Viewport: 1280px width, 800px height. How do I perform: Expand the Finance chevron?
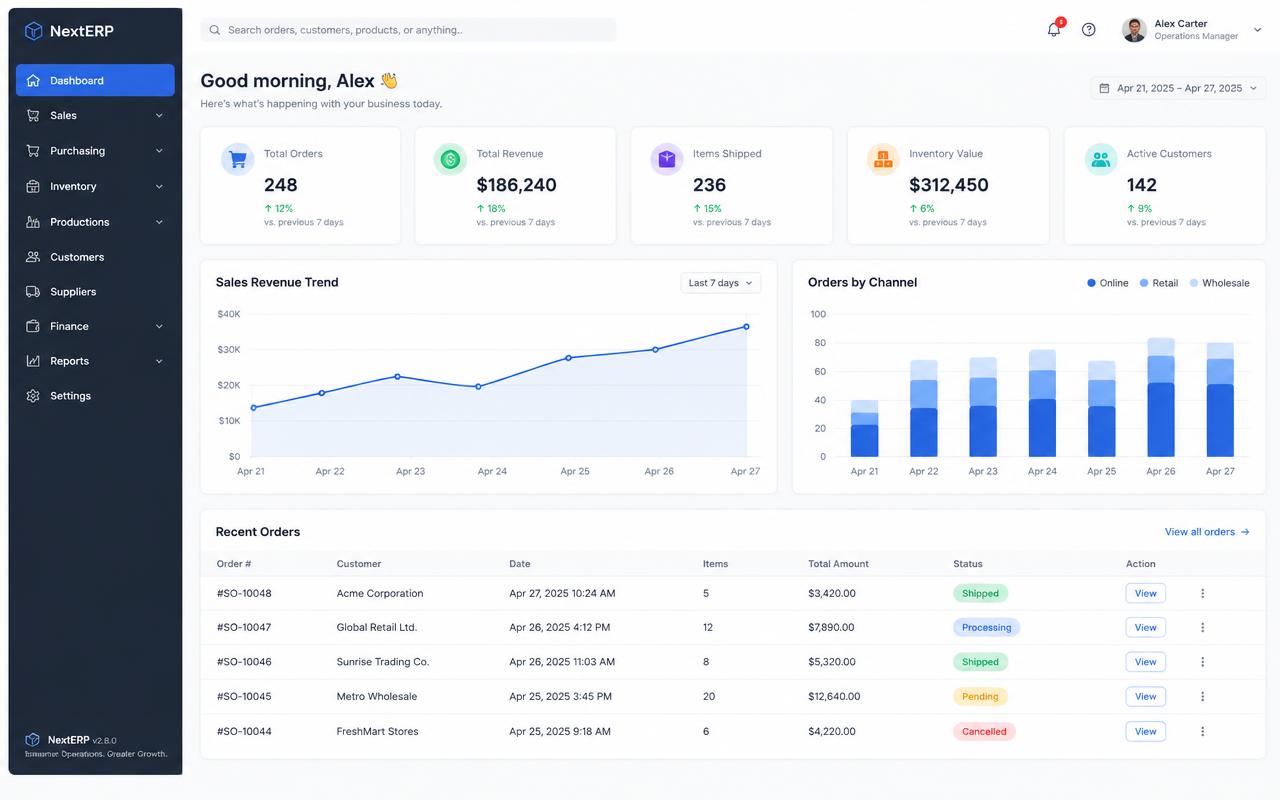(x=159, y=326)
